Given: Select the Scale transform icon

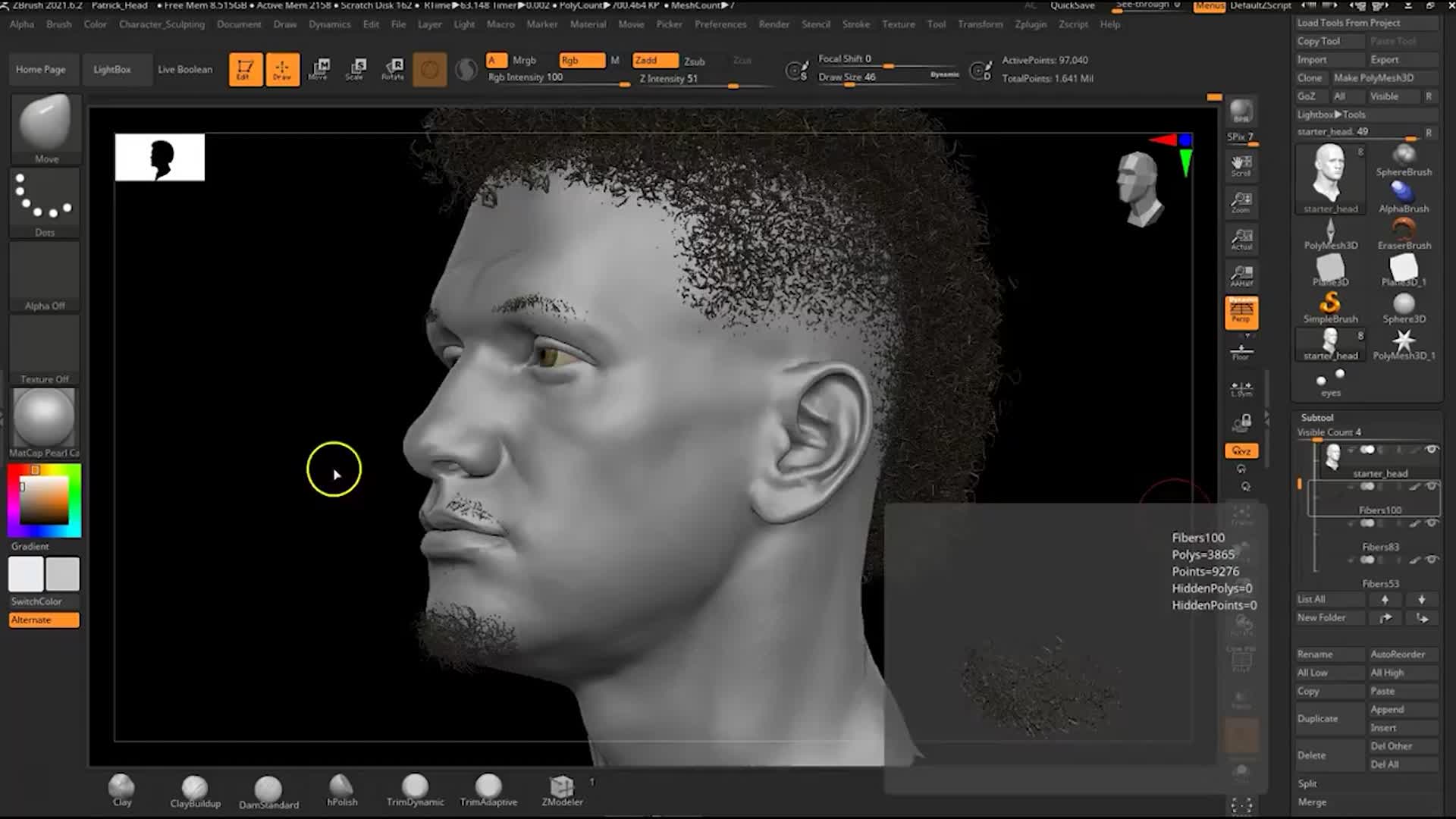Looking at the screenshot, I should (x=356, y=69).
